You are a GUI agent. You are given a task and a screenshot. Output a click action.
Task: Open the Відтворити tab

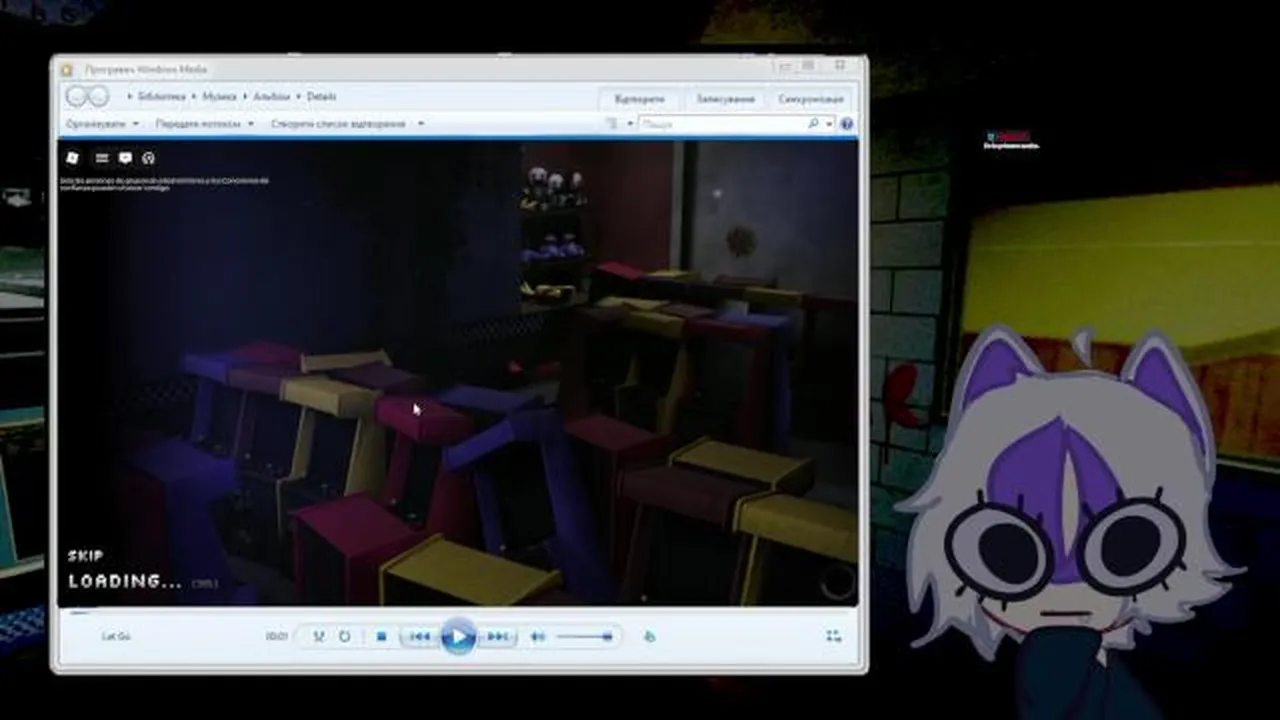click(640, 99)
